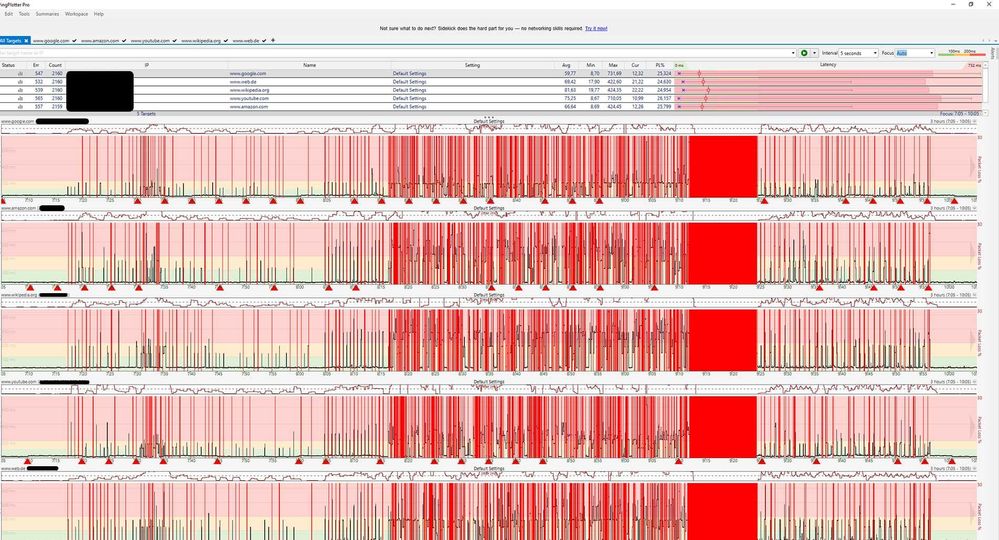999x540 pixels.
Task: Open the Workspace menu
Action: pyautogui.click(x=76, y=14)
